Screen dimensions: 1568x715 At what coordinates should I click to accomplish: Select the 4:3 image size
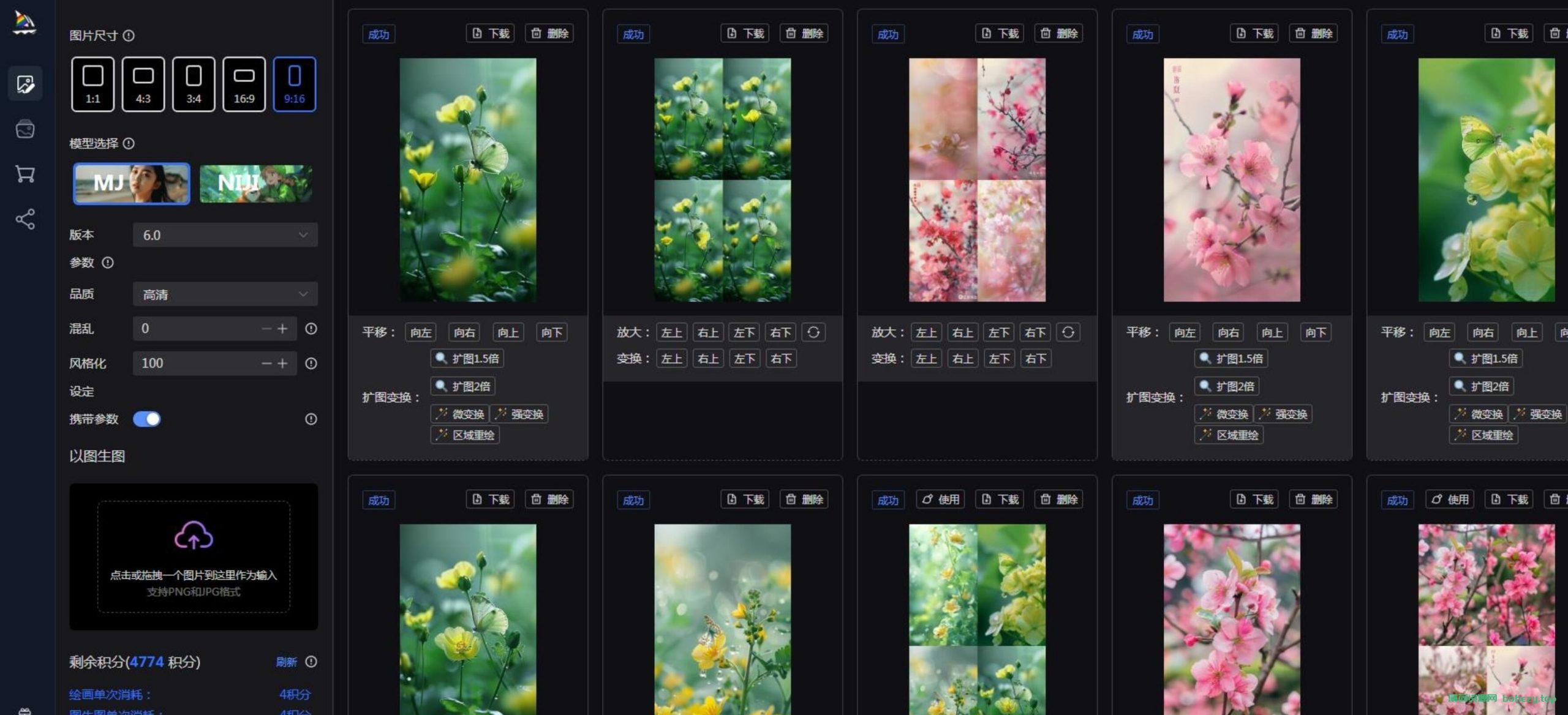pos(143,84)
